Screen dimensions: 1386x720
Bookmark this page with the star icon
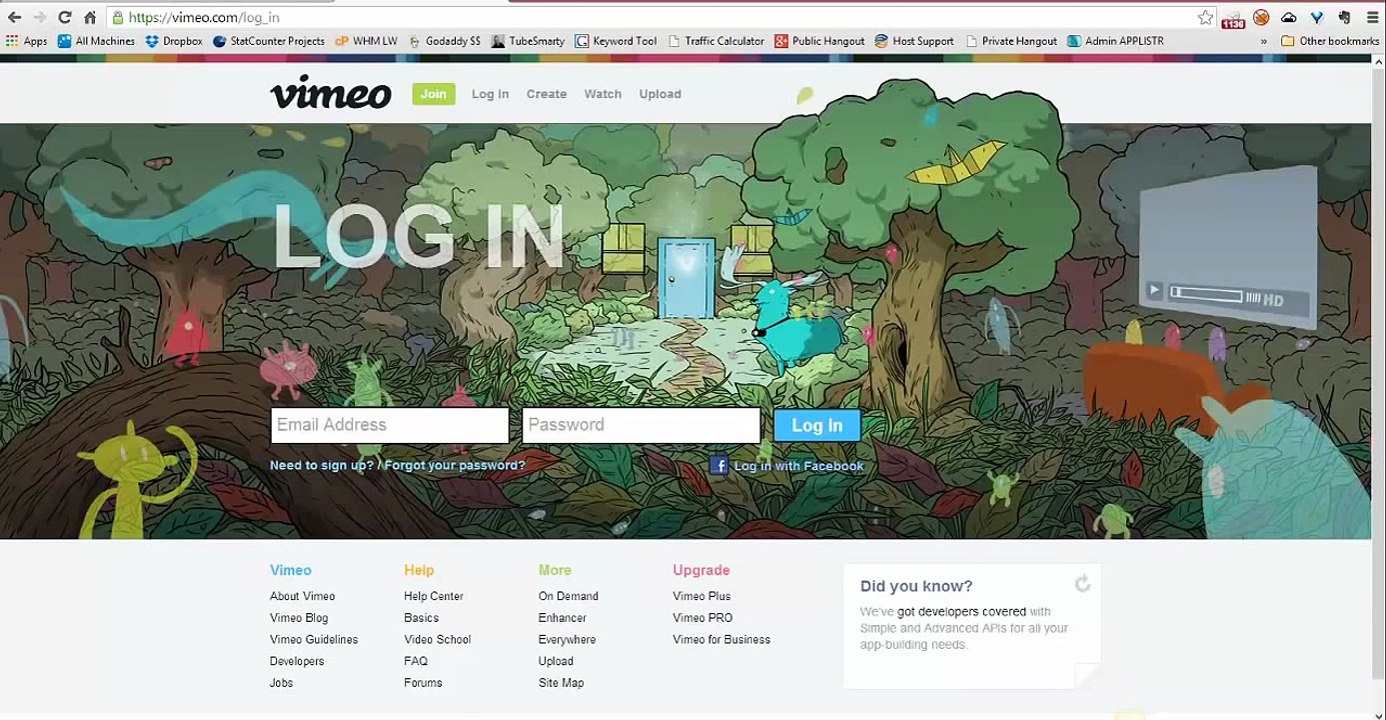(1206, 17)
